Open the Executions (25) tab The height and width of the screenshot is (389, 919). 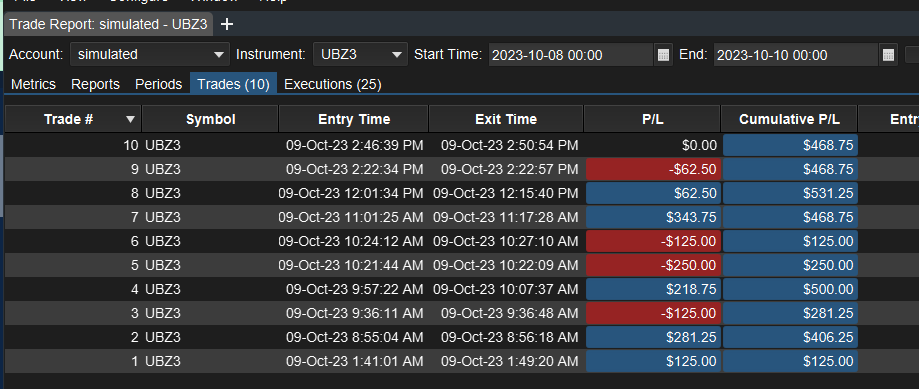(x=333, y=84)
